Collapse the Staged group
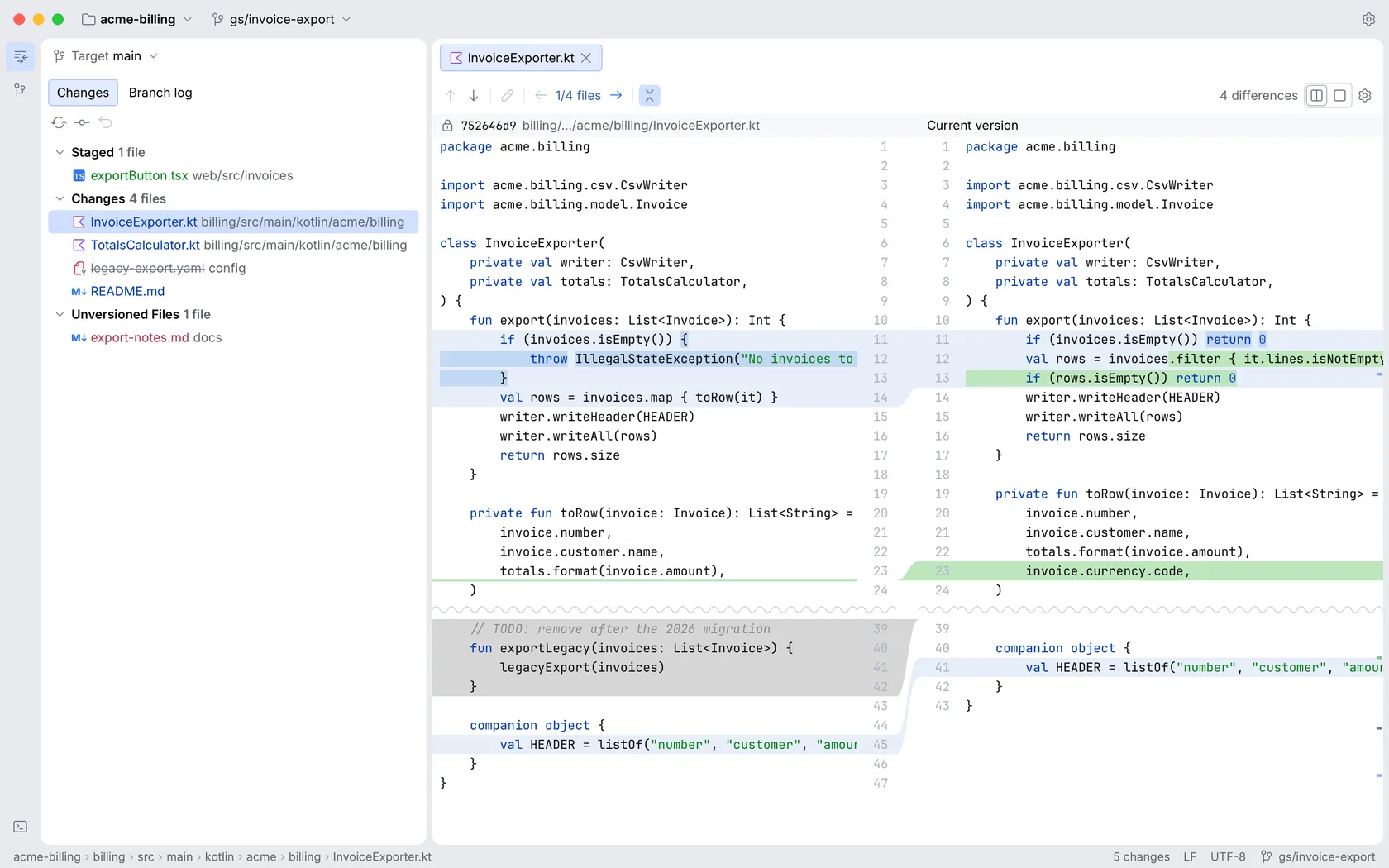The height and width of the screenshot is (868, 1389). tap(60, 152)
